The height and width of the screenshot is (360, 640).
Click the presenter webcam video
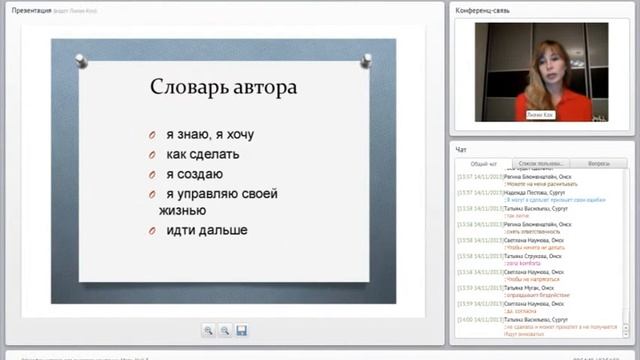pyautogui.click(x=541, y=72)
